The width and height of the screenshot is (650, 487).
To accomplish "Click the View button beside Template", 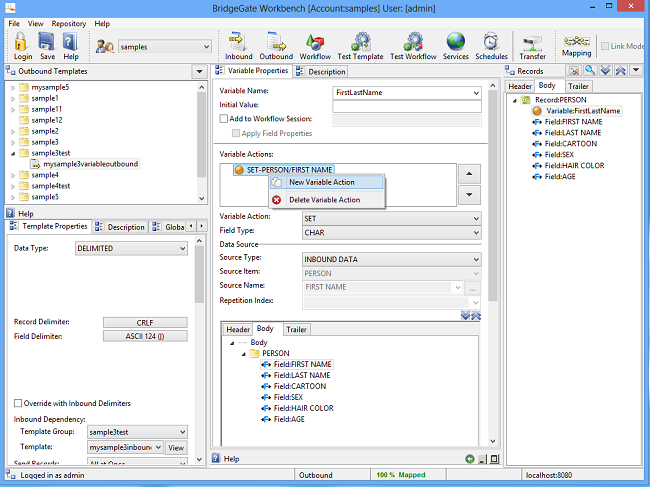I will click(176, 448).
